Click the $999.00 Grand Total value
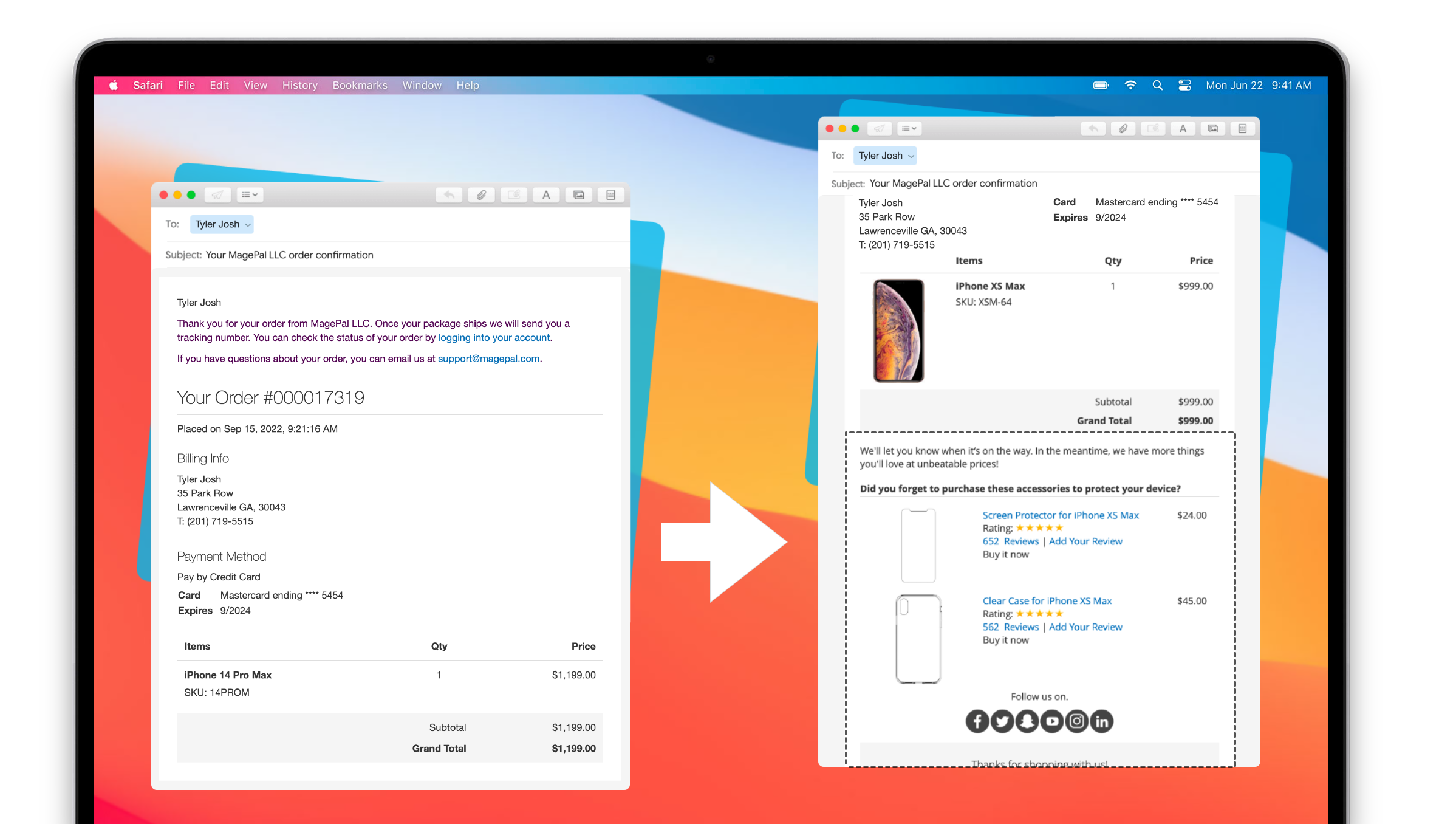The height and width of the screenshot is (824, 1456). [x=1195, y=421]
